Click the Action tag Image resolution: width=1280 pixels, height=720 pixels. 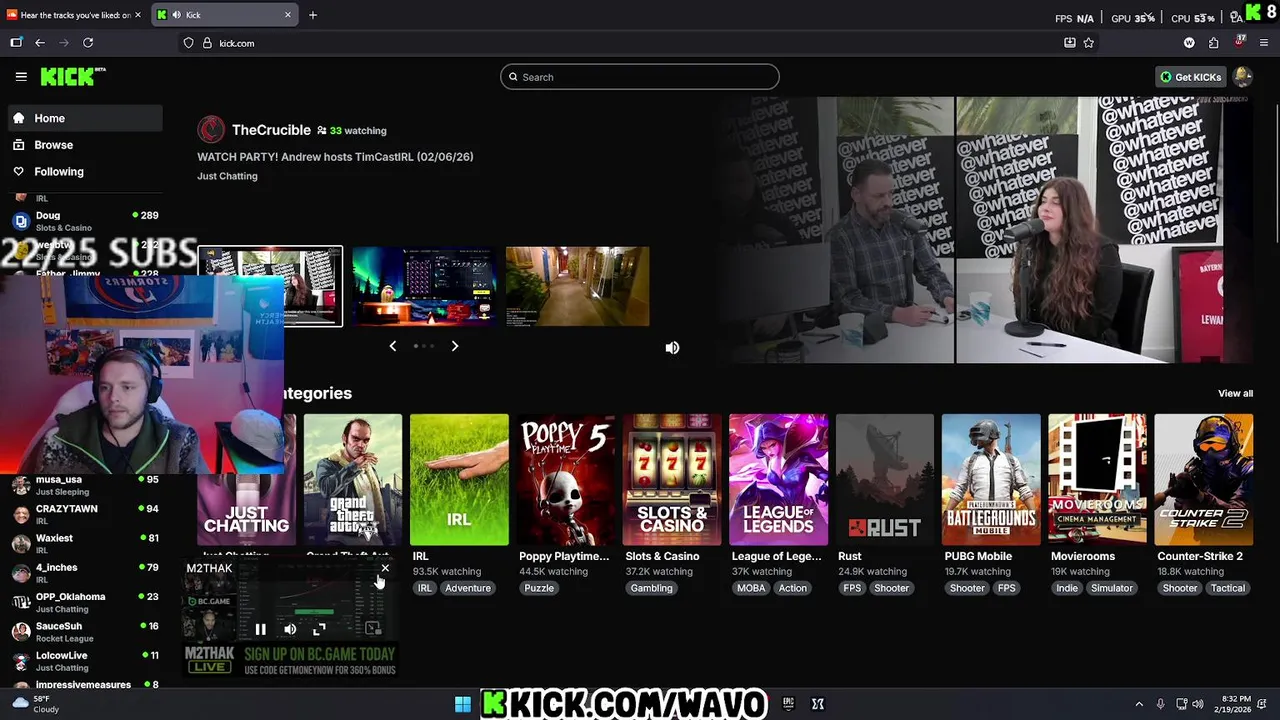click(x=793, y=588)
